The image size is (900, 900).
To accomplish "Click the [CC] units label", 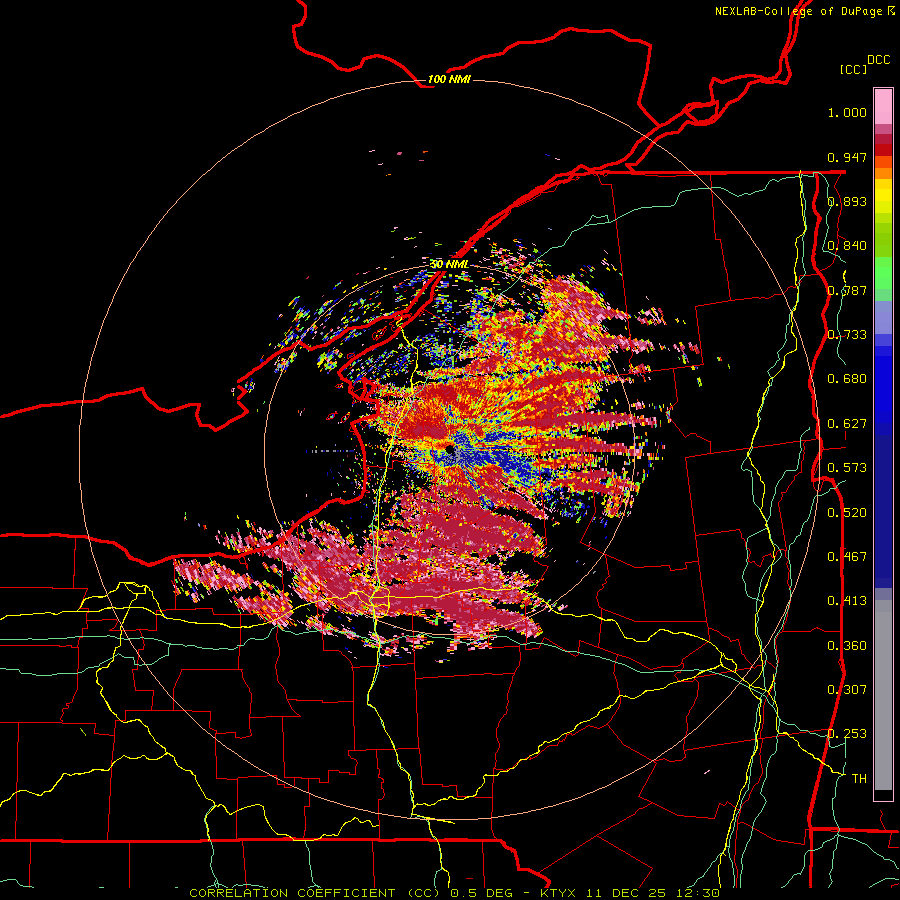I will click(854, 69).
